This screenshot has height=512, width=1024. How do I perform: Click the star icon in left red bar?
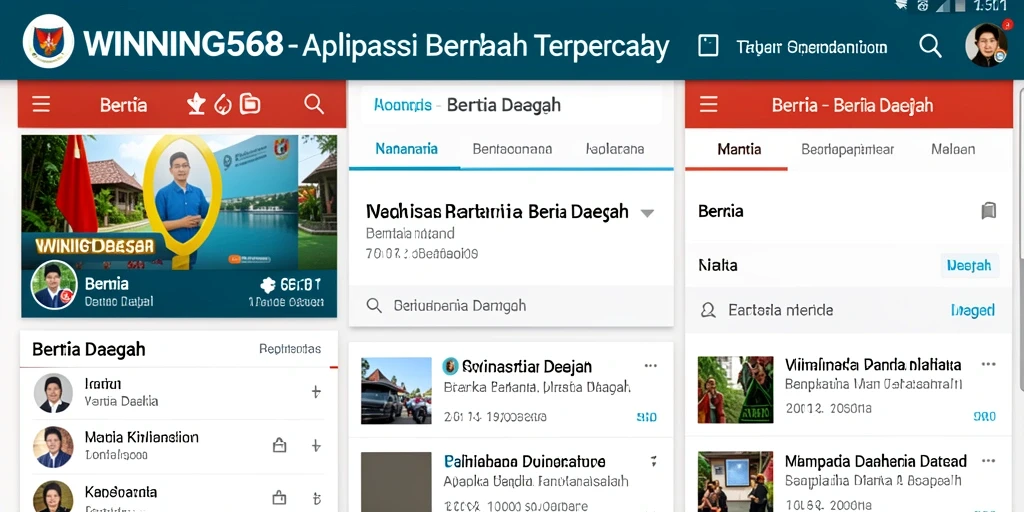click(196, 104)
